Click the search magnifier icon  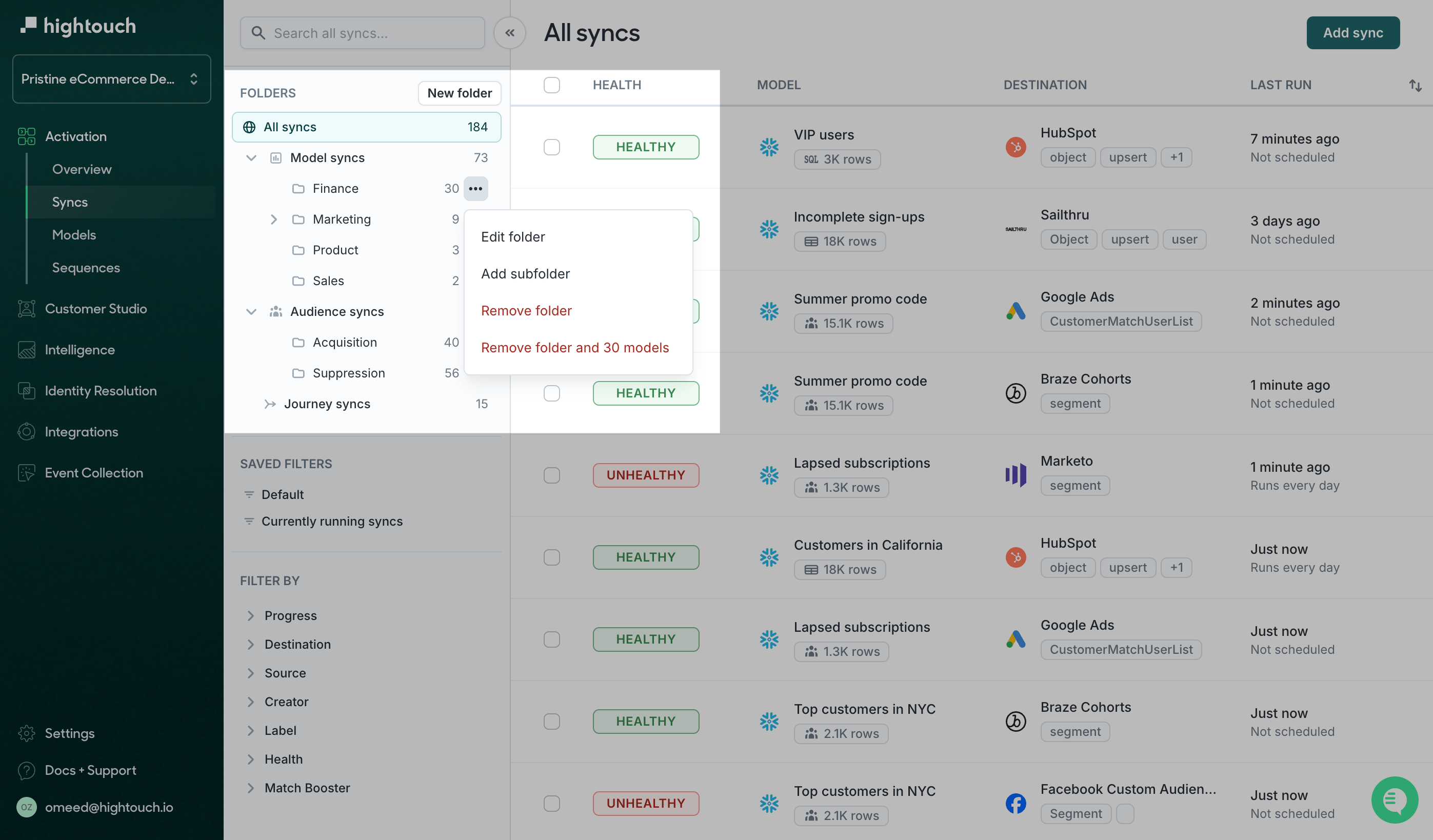click(x=258, y=33)
